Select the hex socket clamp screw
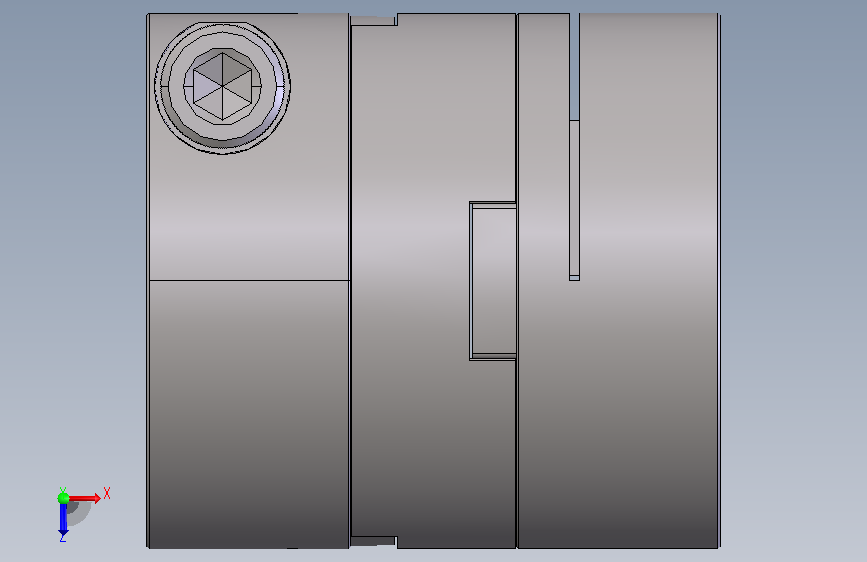867x562 pixels. 222,87
